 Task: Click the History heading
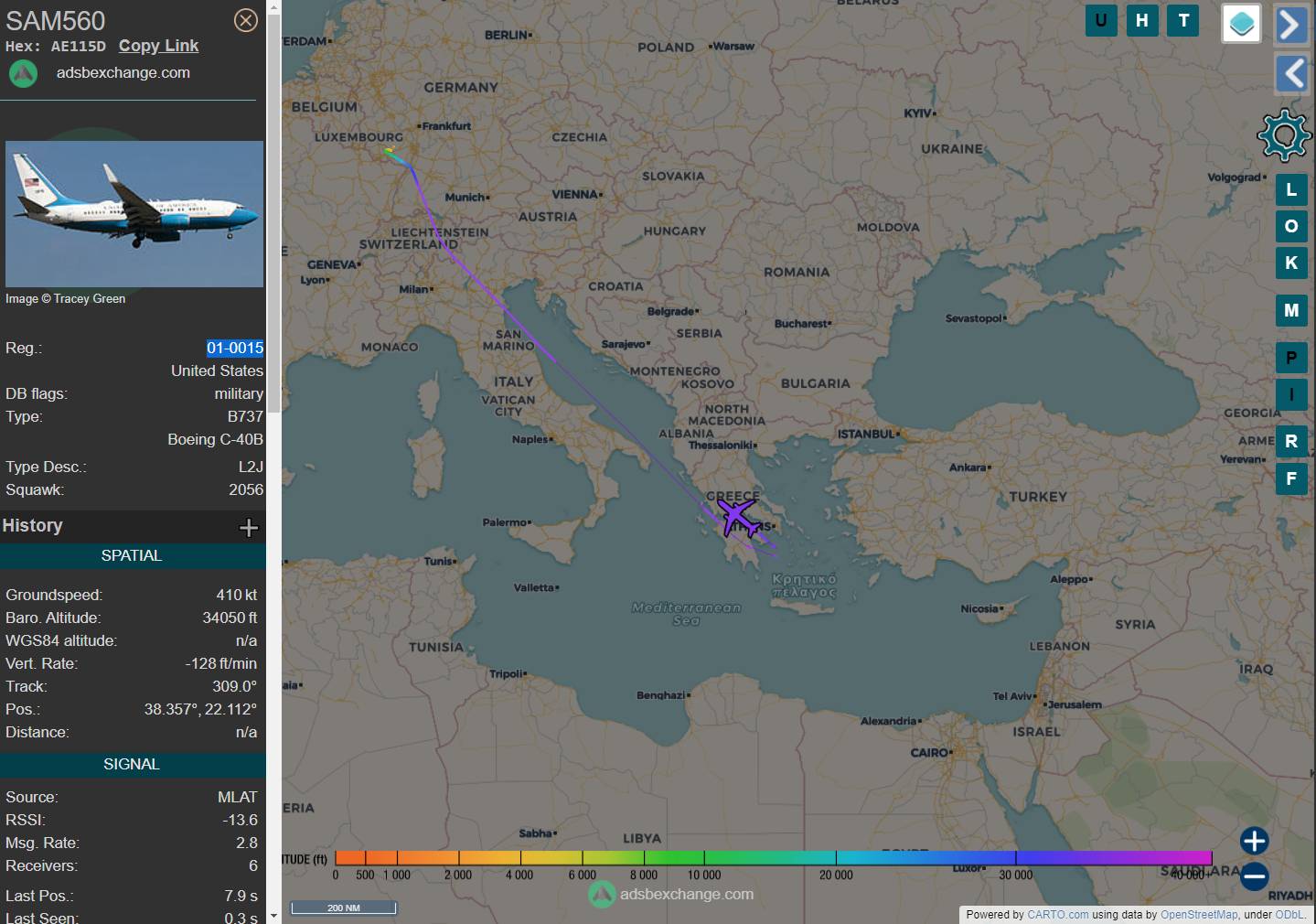coord(32,526)
